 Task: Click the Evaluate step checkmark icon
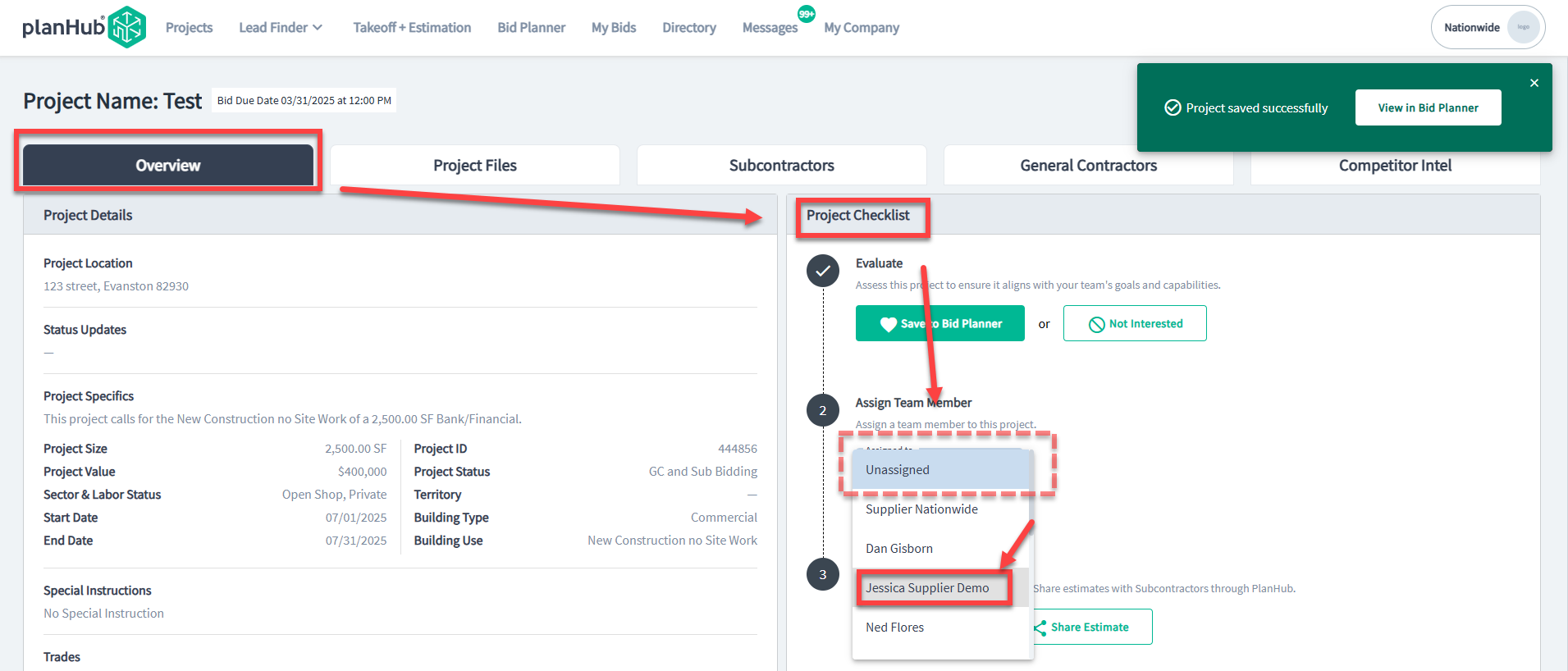(x=823, y=271)
